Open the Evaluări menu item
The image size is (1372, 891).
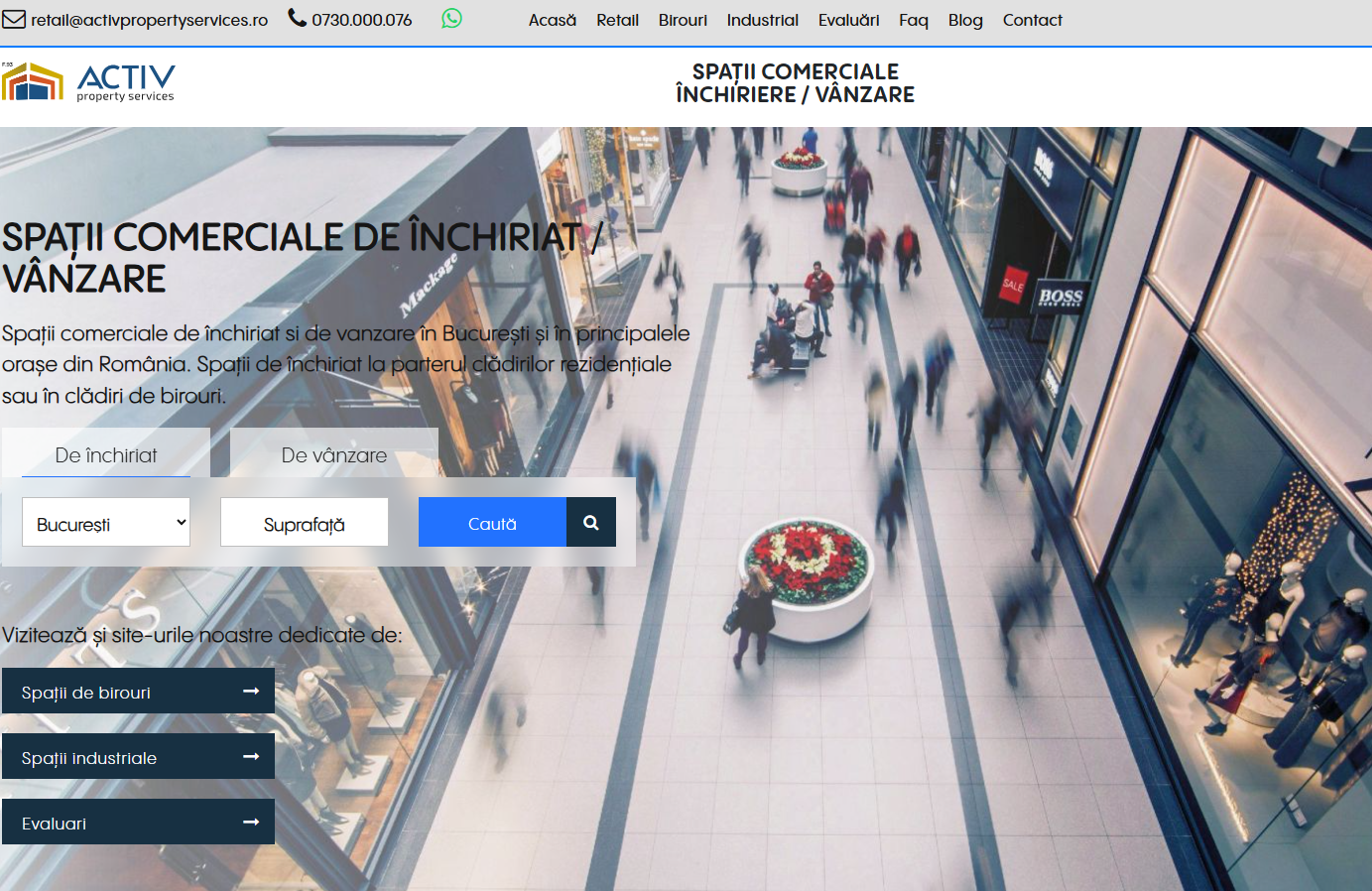pyautogui.click(x=848, y=20)
